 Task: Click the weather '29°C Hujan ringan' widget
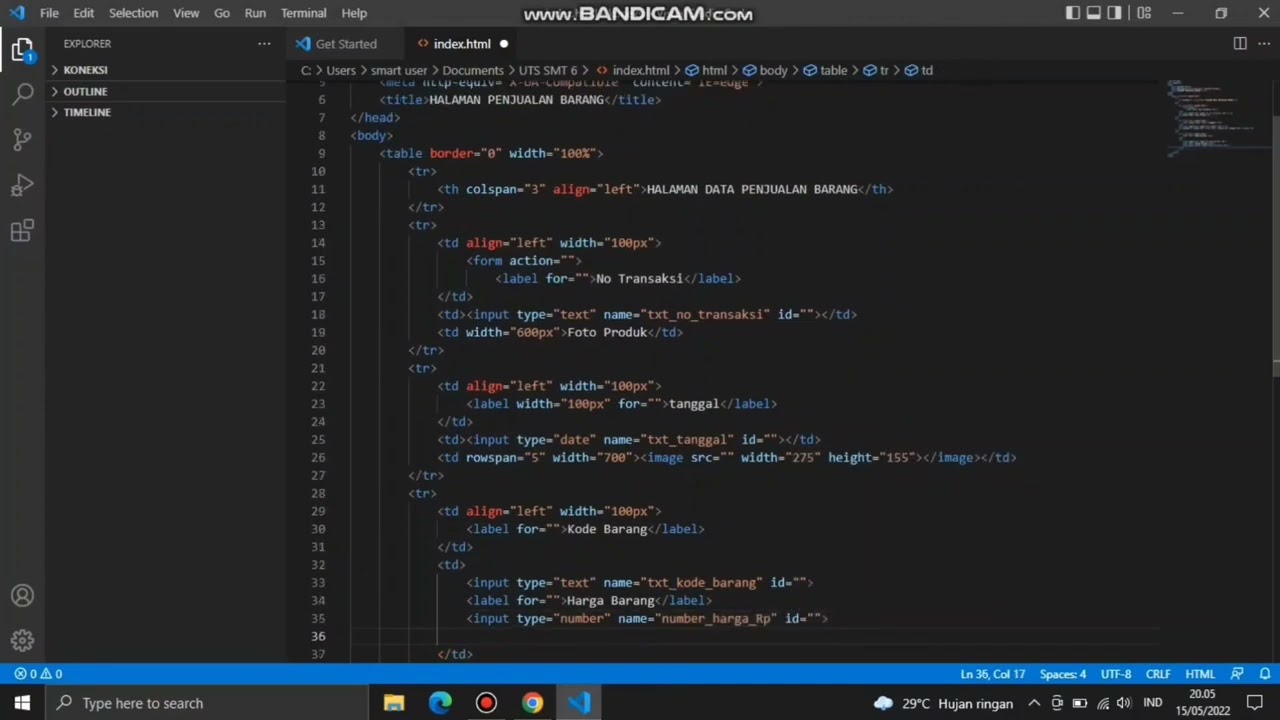[945, 703]
